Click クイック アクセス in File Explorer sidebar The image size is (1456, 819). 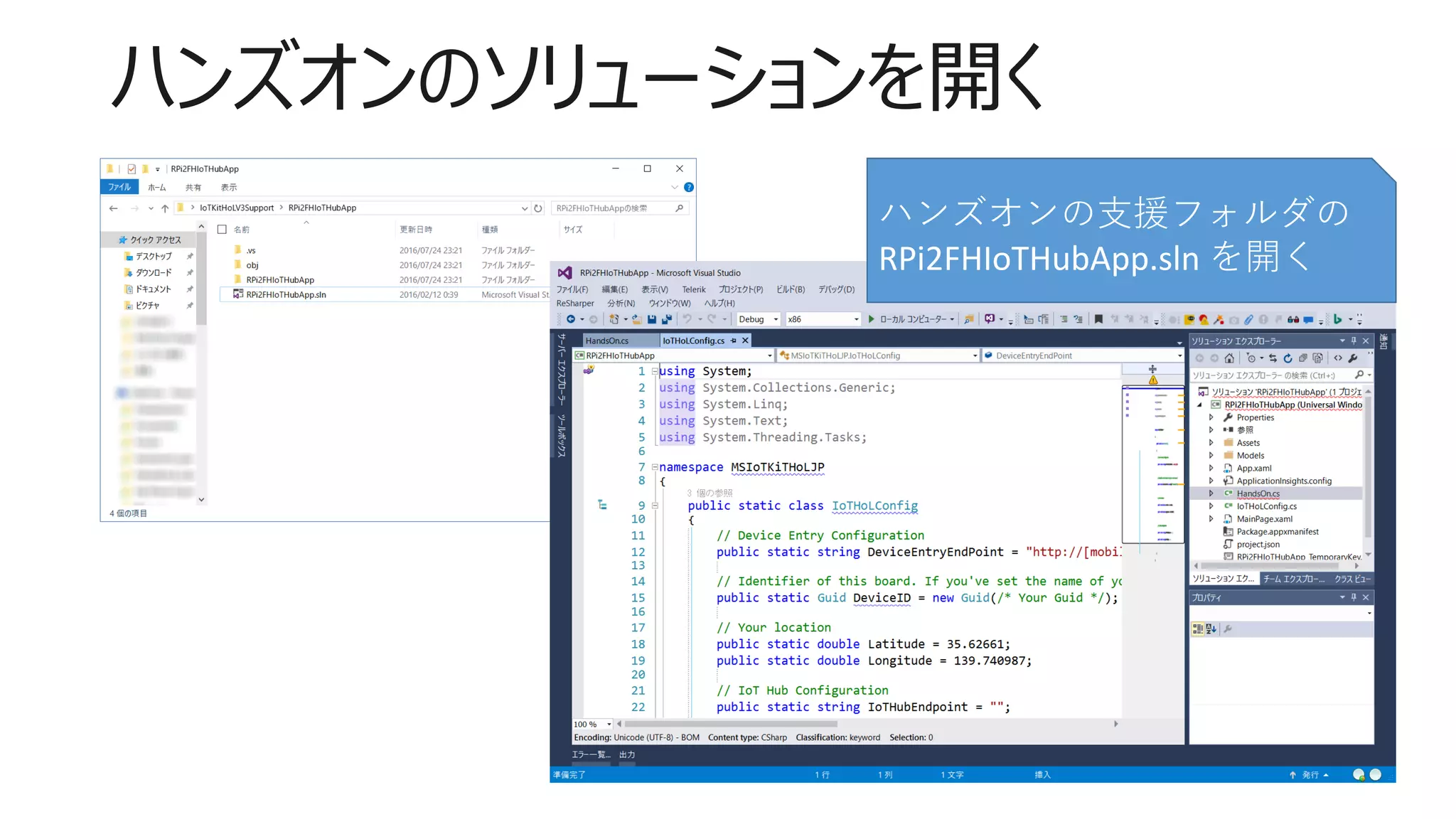click(x=155, y=240)
